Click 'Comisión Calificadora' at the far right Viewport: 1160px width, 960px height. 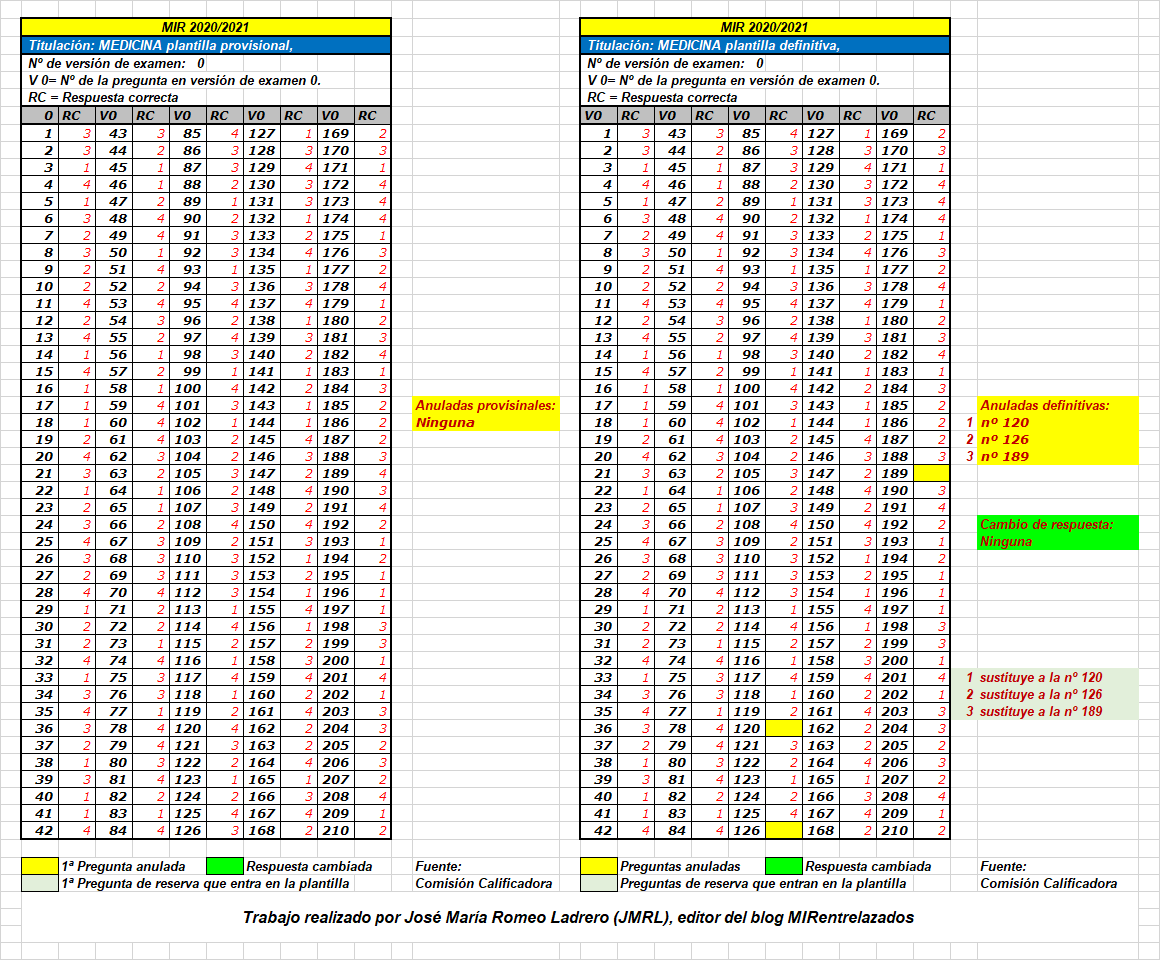(x=1048, y=883)
